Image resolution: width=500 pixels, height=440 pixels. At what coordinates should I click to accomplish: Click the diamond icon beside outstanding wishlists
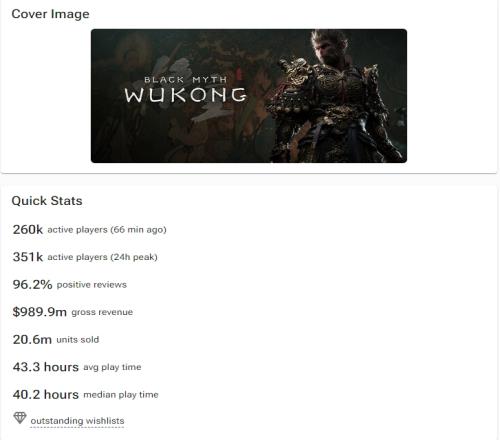coord(20,418)
